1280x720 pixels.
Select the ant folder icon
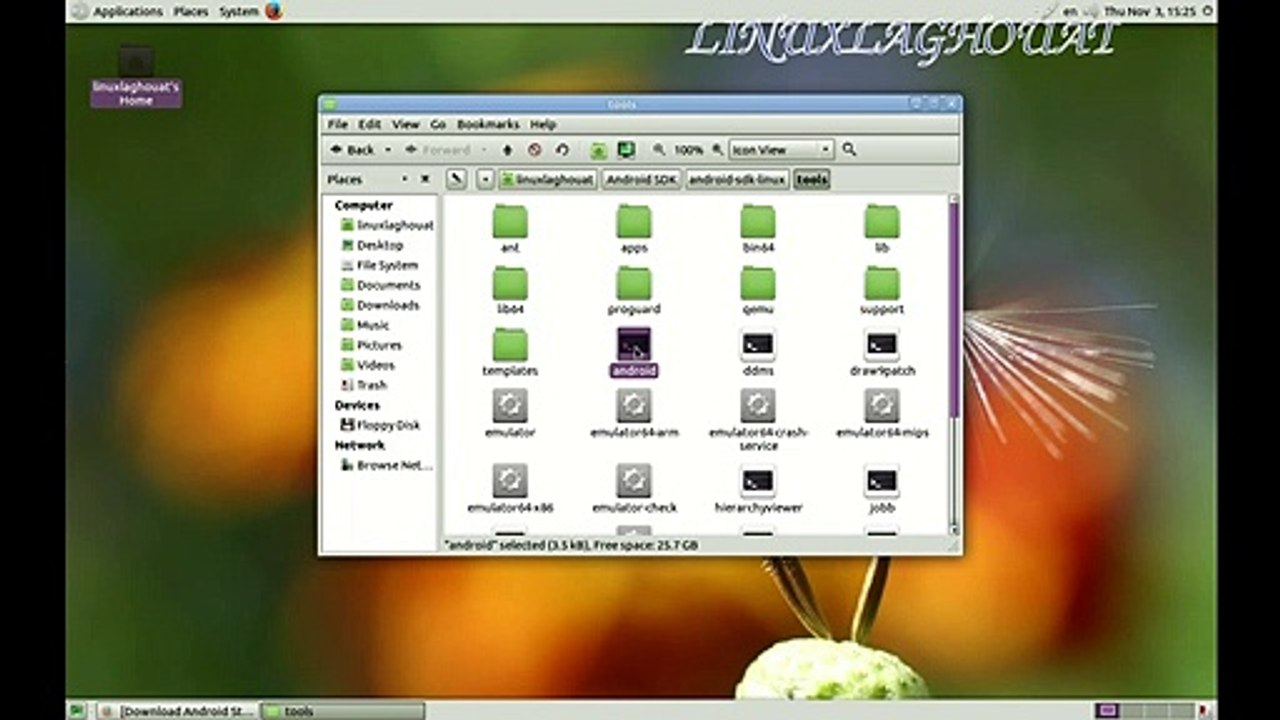[x=510, y=222]
